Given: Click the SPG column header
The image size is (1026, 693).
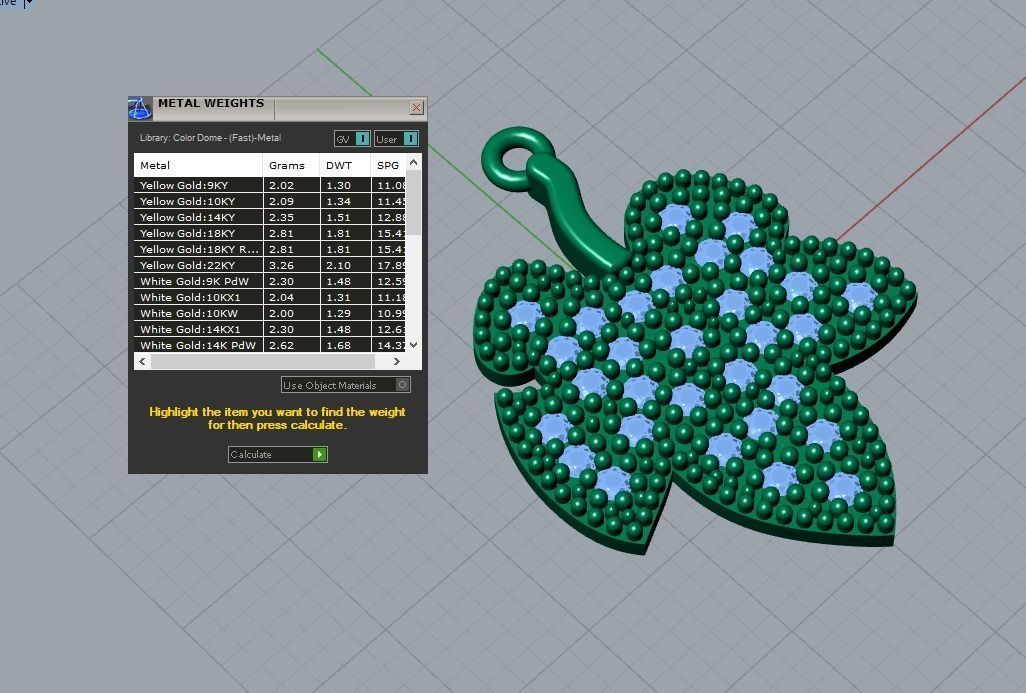Looking at the screenshot, I should pyautogui.click(x=388, y=166).
